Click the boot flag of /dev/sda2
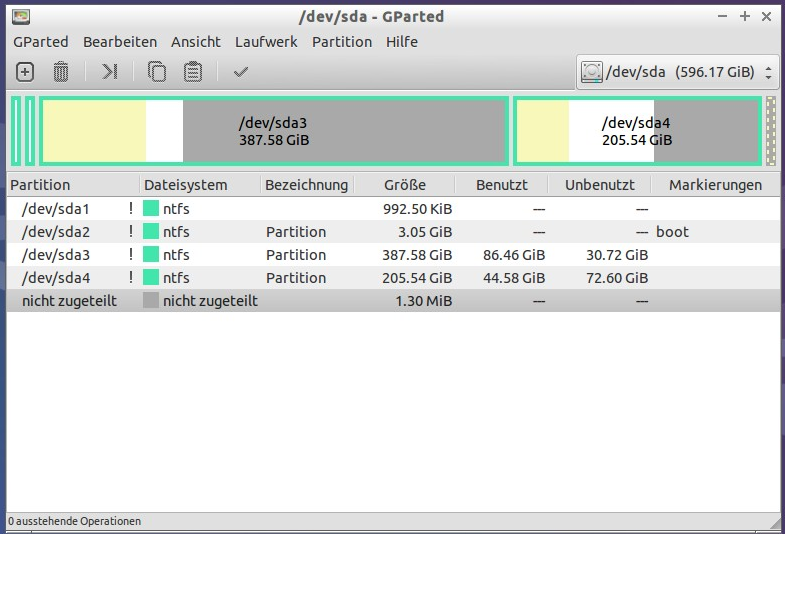785x614 pixels. tap(672, 231)
